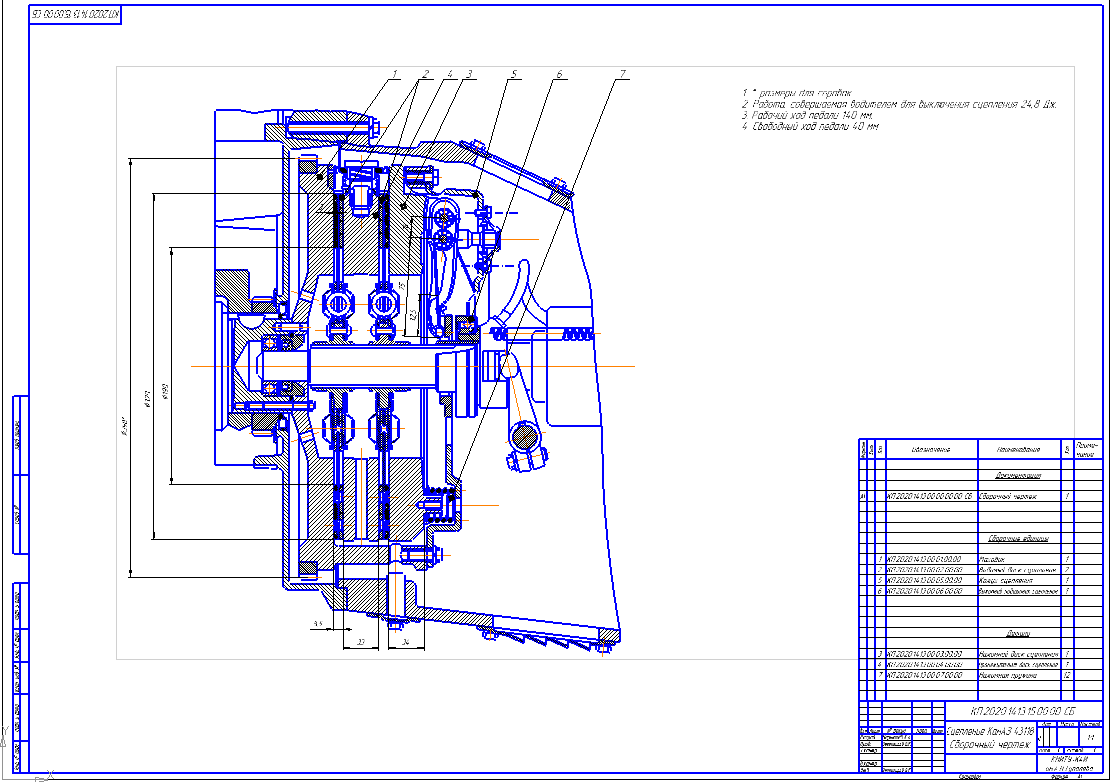Screen dimensions: 1112x782
Task: Click the ø199 diameter dimension text
Action: [x=165, y=391]
